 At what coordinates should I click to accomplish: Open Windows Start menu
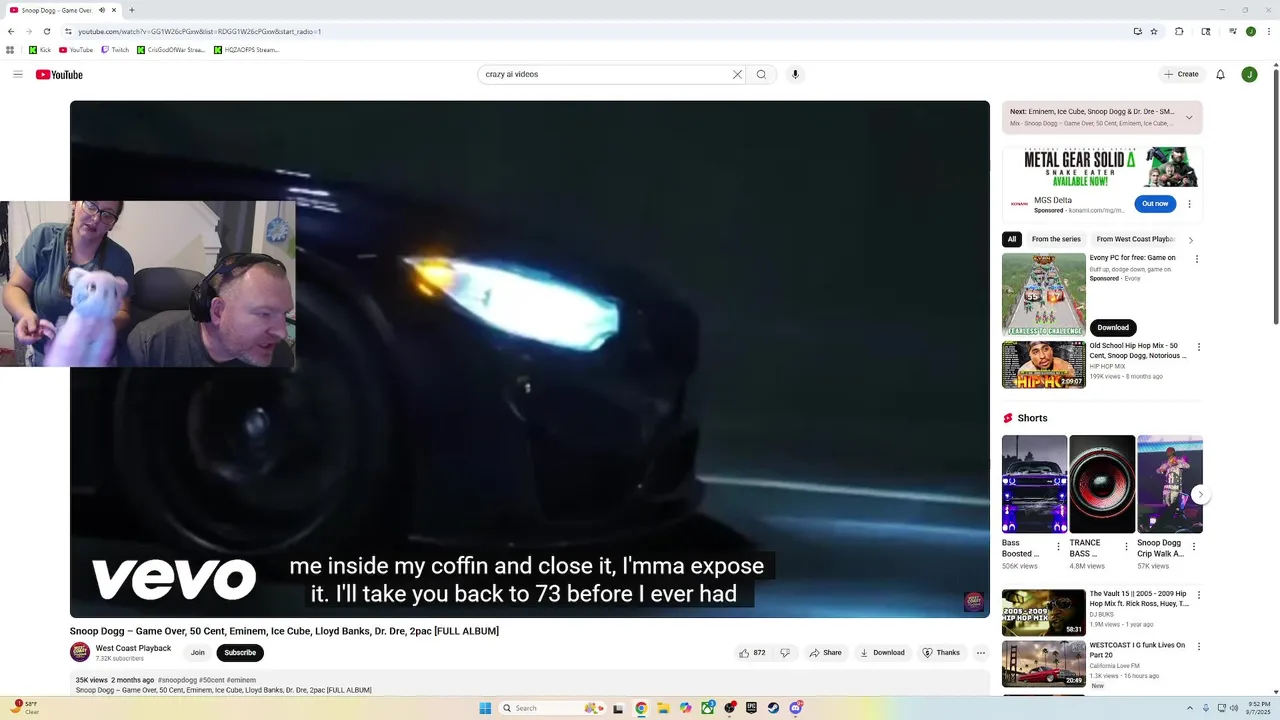(x=485, y=708)
